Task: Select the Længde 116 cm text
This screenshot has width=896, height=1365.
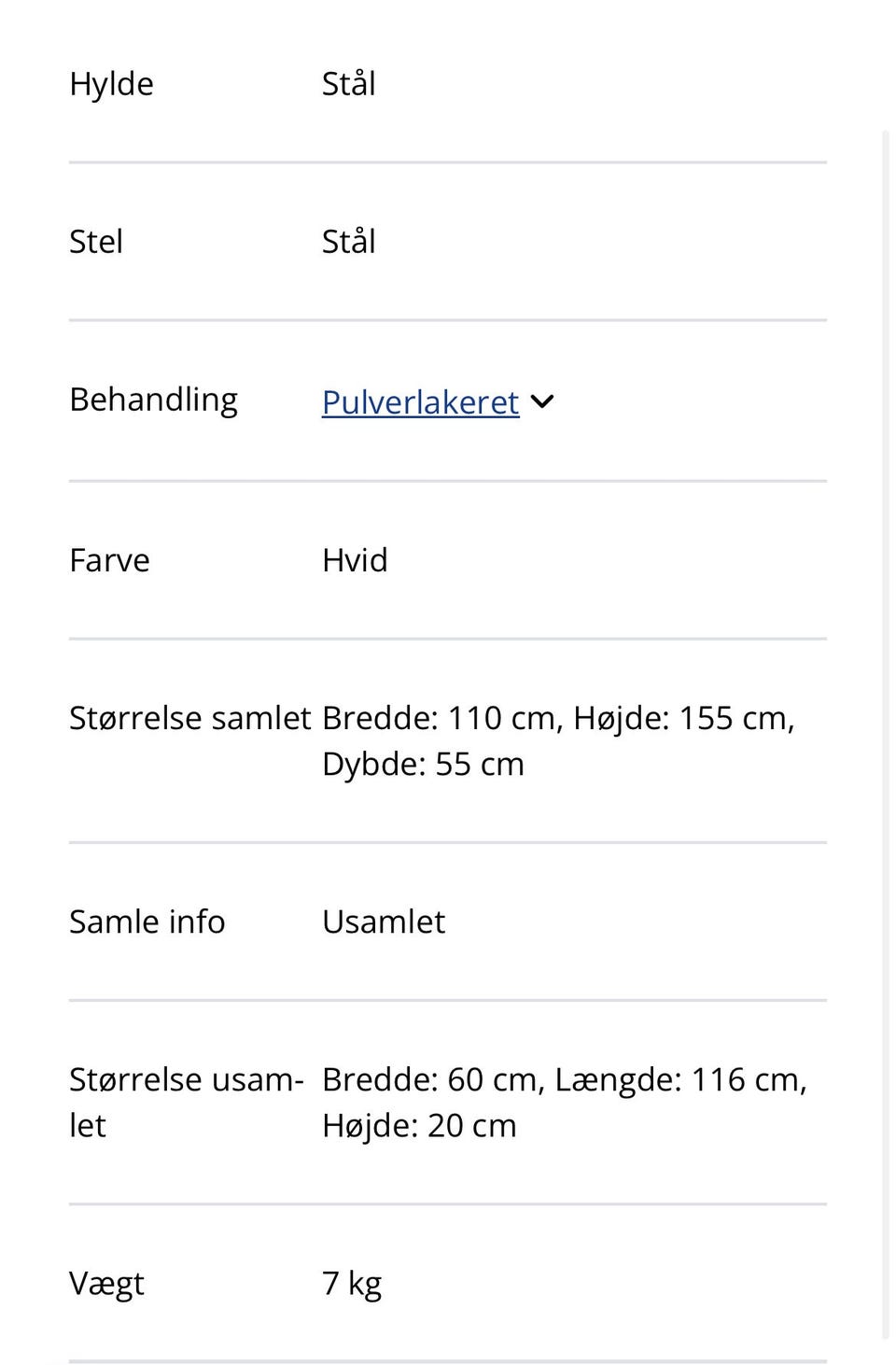Action: (x=681, y=1078)
